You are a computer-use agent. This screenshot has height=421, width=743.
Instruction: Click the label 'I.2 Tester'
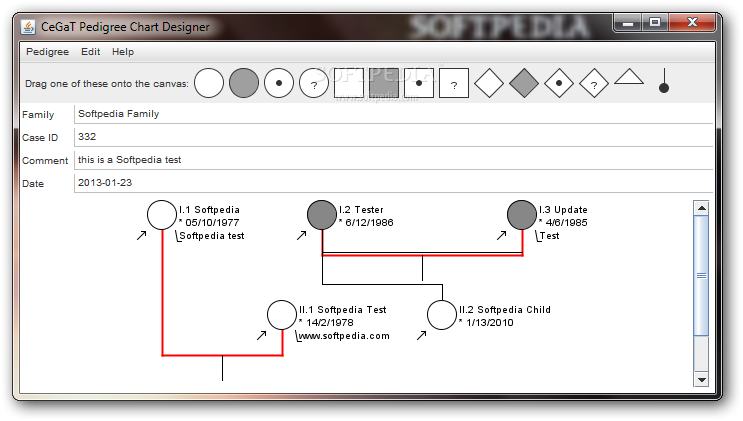(361, 210)
